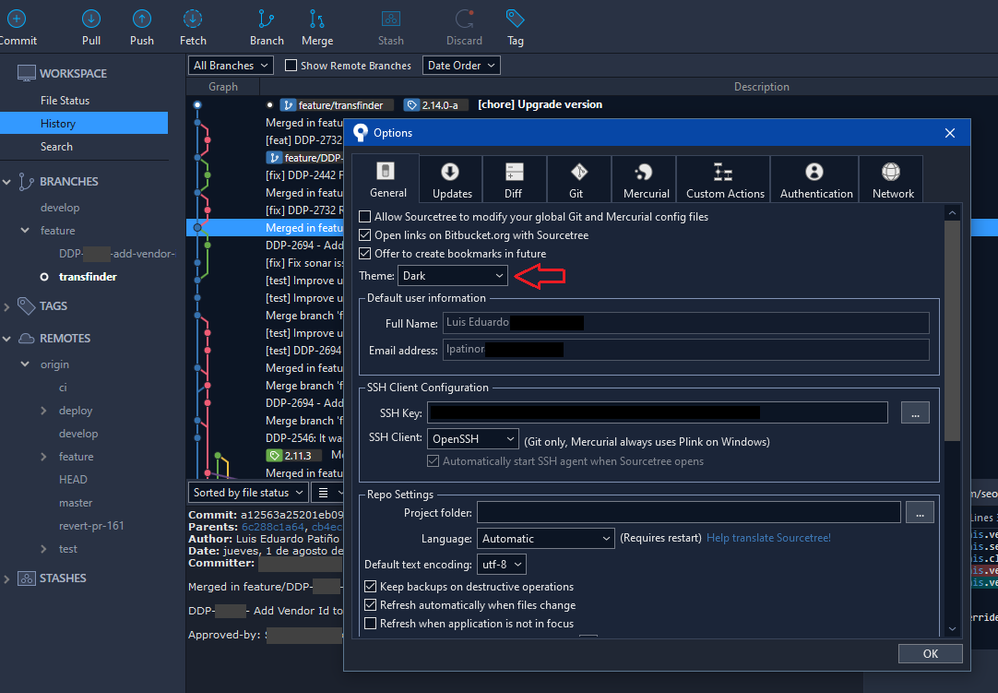This screenshot has width=998, height=693.
Task: Click the Push toolbar icon
Action: [142, 26]
